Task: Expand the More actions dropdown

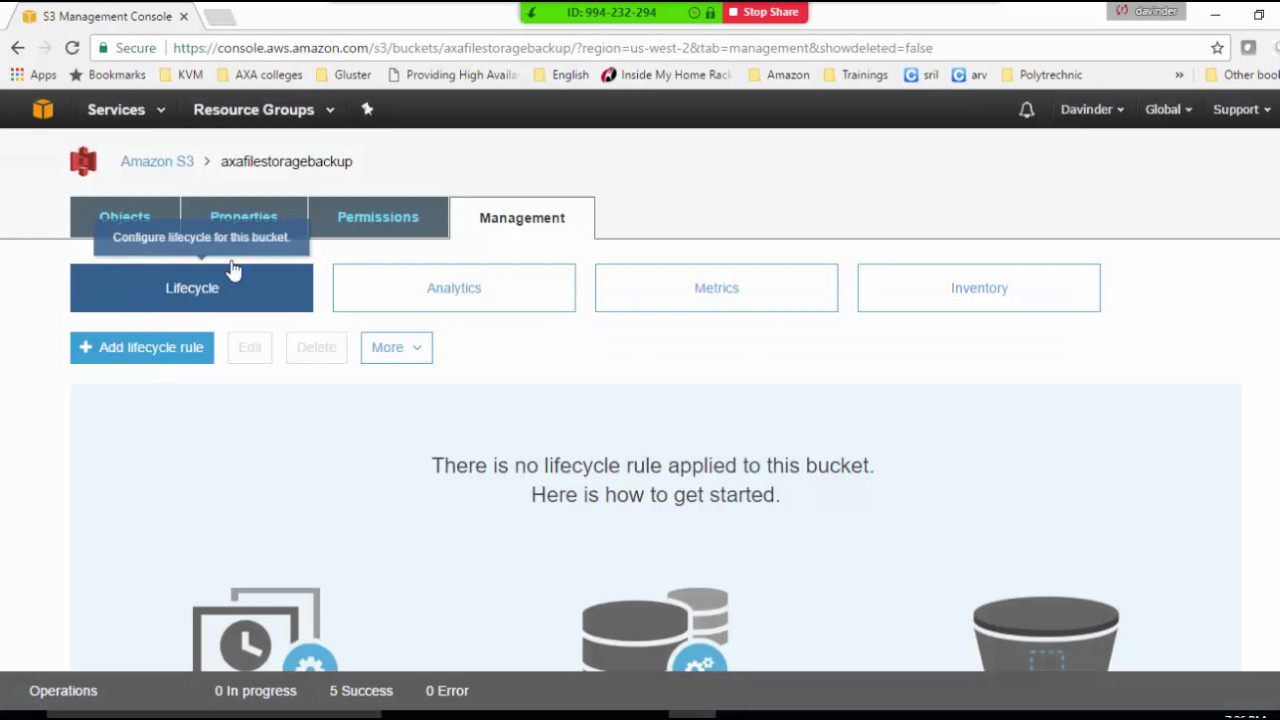Action: tap(396, 347)
